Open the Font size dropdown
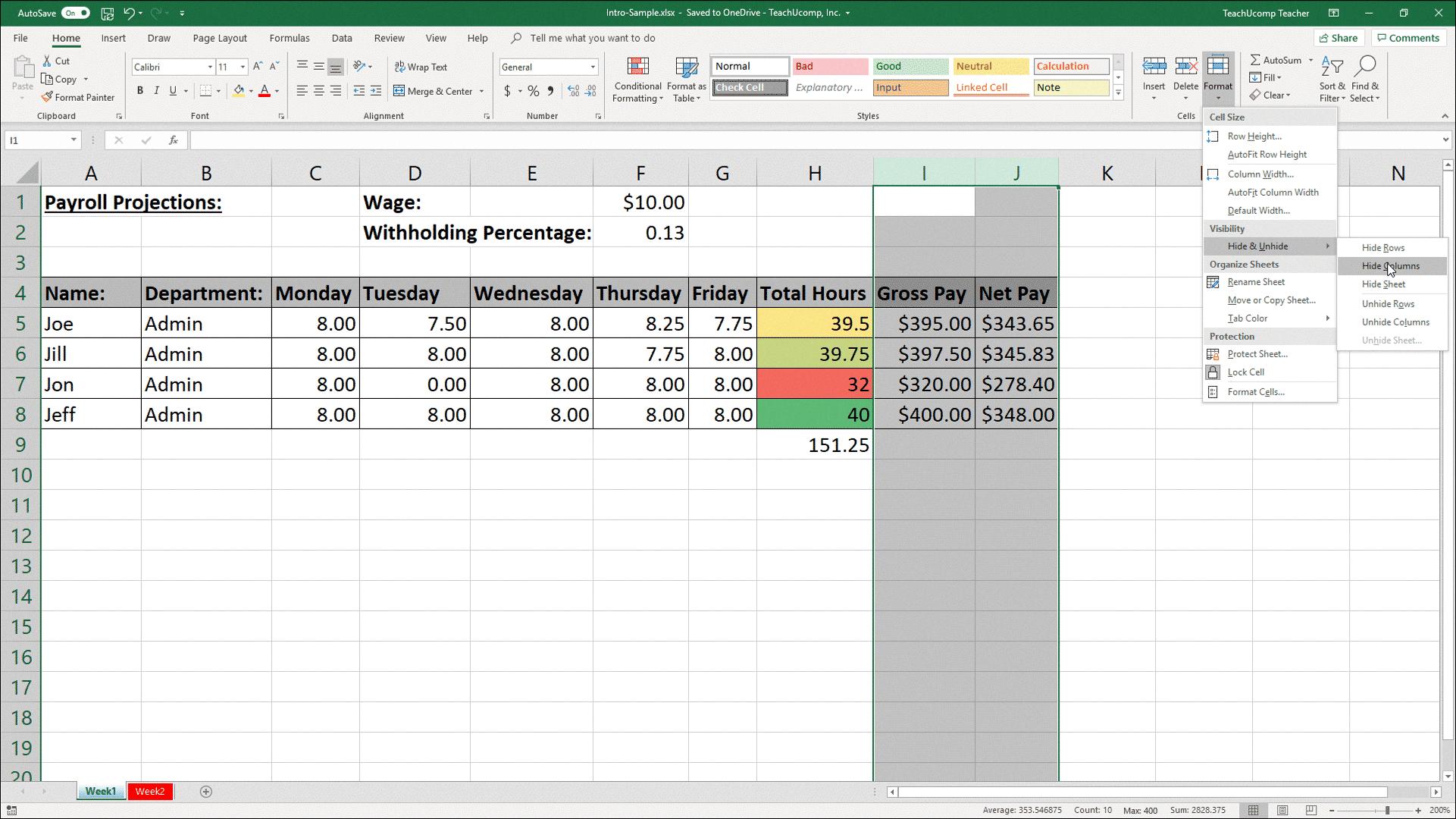Screen dimensions: 1456x819 coord(243,67)
